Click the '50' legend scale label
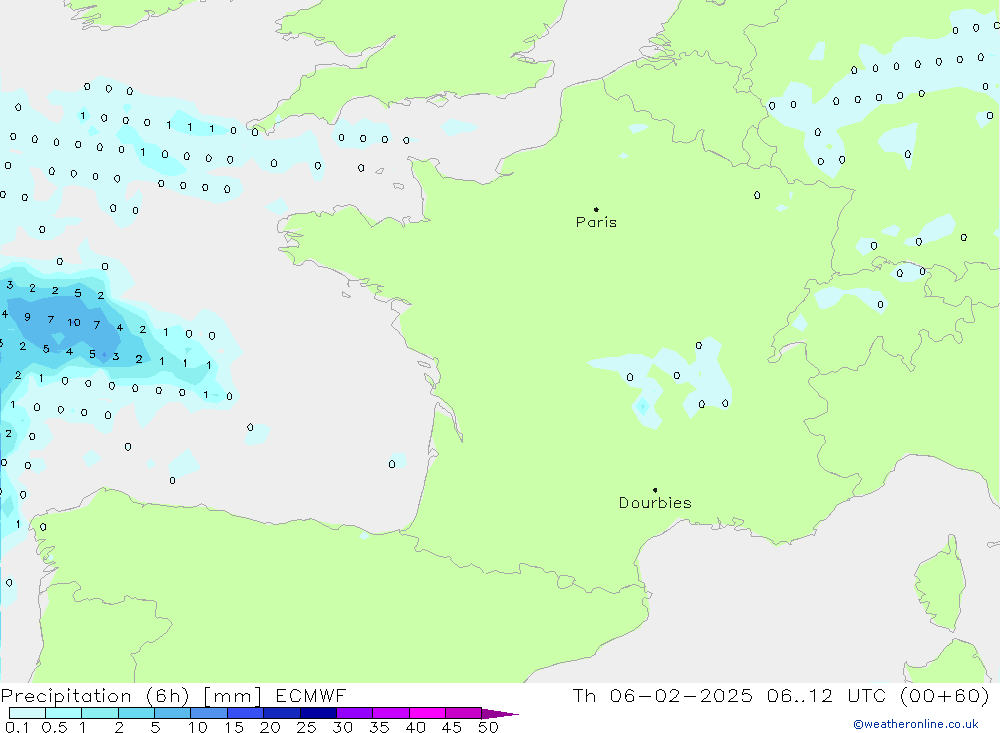The width and height of the screenshot is (1000, 733). point(488,727)
